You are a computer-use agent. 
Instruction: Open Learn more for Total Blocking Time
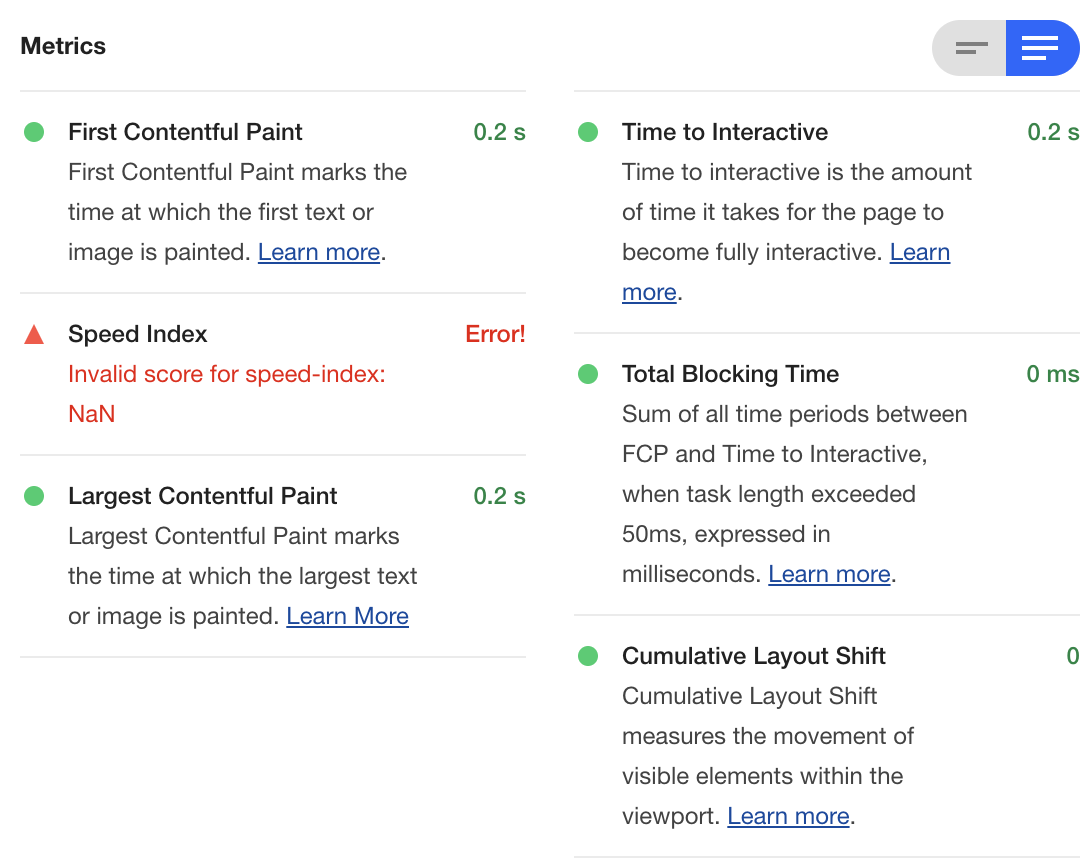[x=829, y=573]
